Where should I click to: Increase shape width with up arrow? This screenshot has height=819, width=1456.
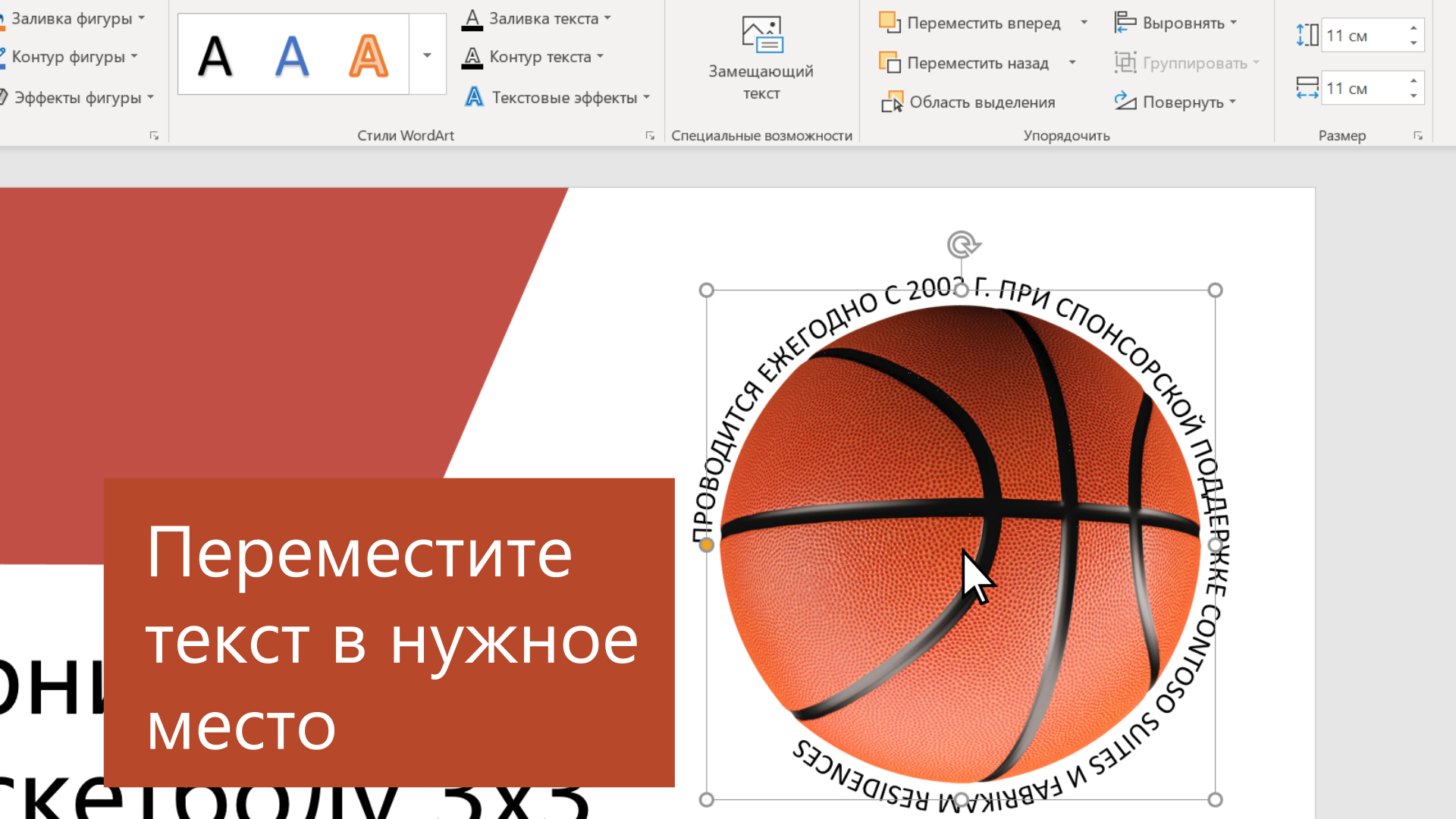[x=1414, y=80]
